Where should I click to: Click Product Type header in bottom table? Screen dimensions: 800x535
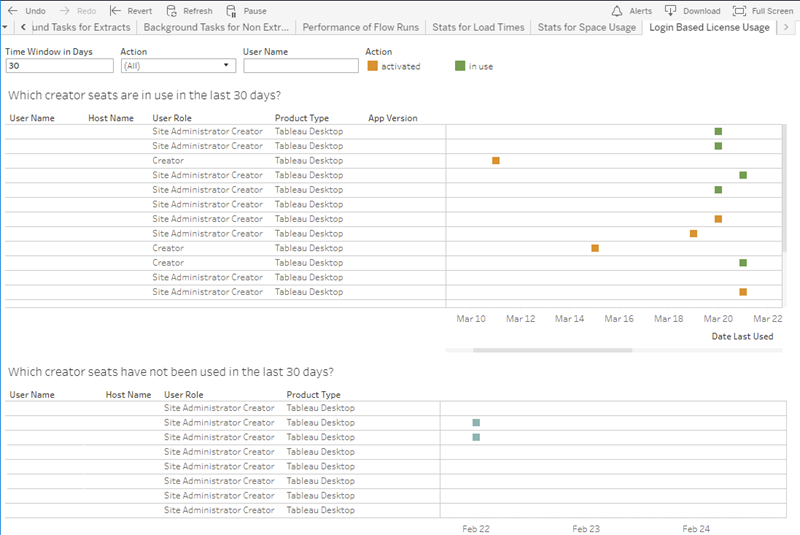pos(313,395)
